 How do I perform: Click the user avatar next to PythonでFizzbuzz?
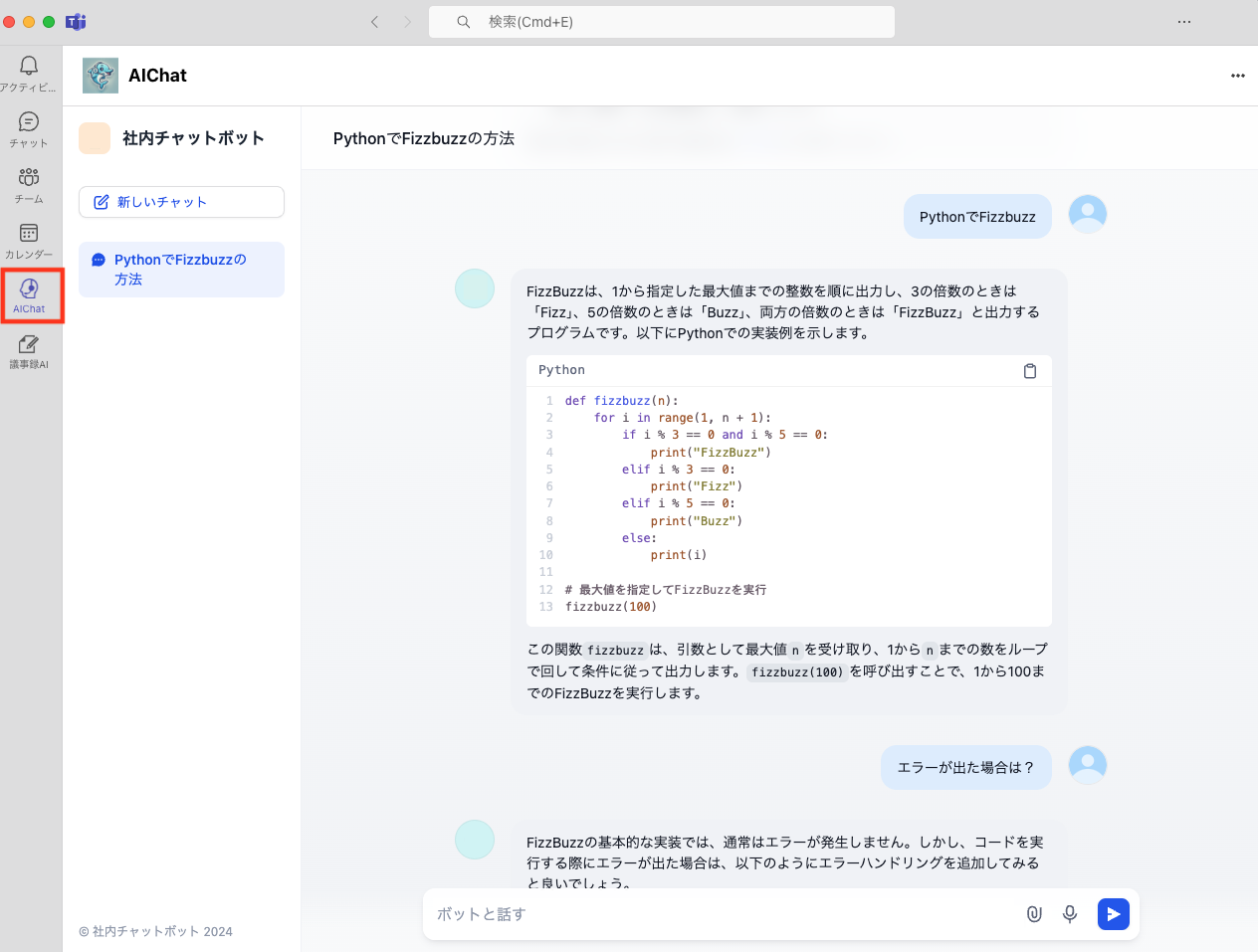pos(1088,214)
